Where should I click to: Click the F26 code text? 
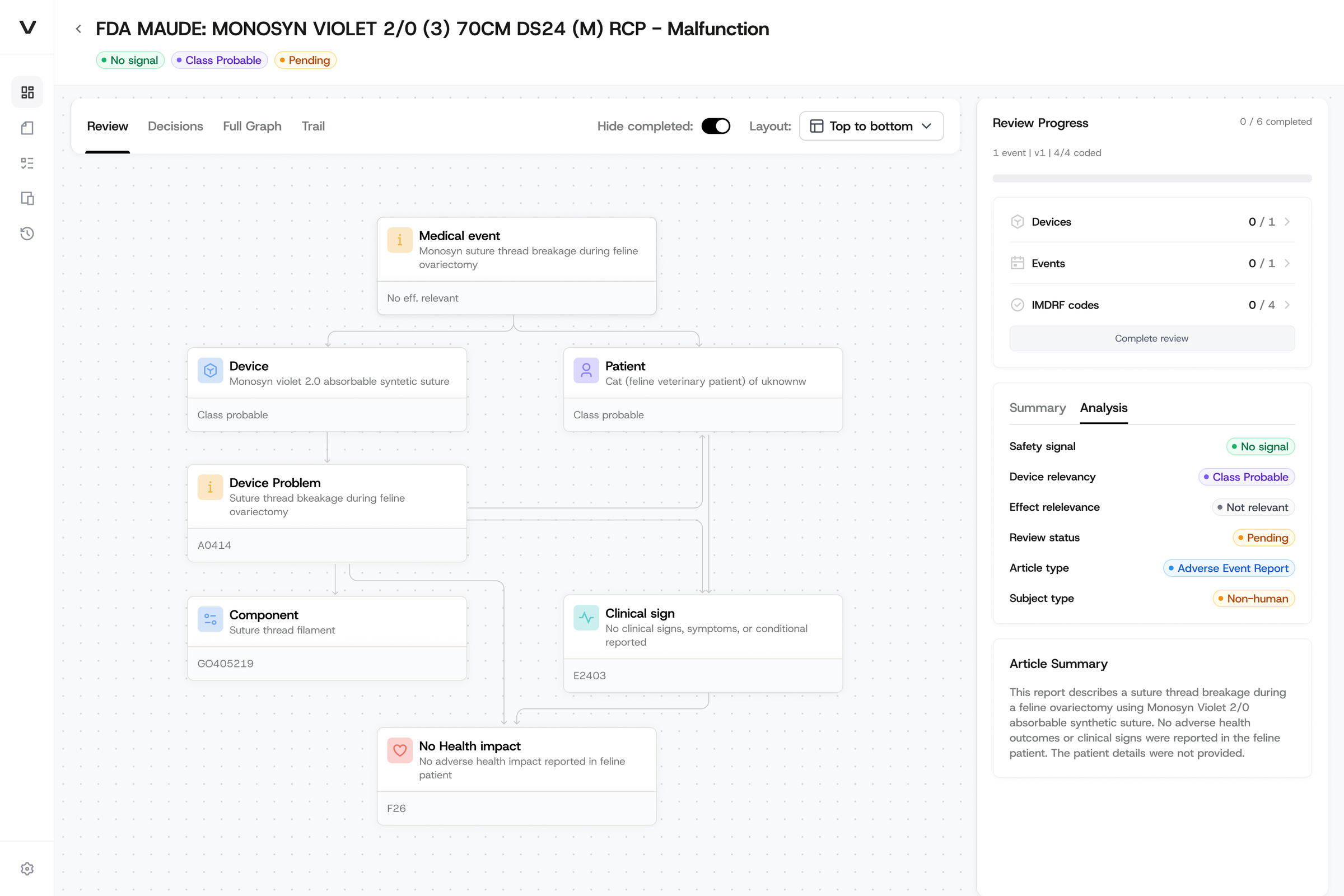(x=396, y=808)
